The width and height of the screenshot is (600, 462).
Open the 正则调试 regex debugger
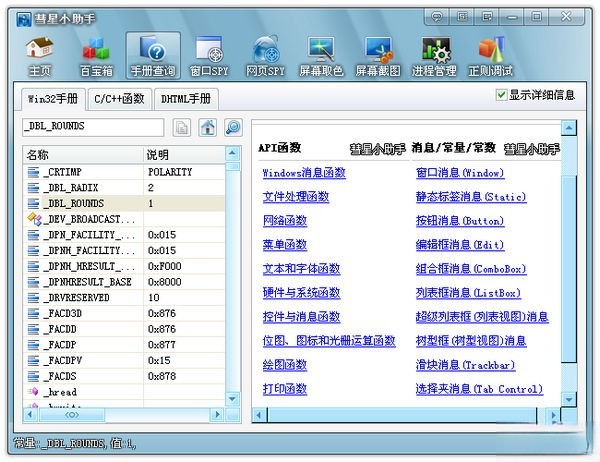tap(490, 56)
